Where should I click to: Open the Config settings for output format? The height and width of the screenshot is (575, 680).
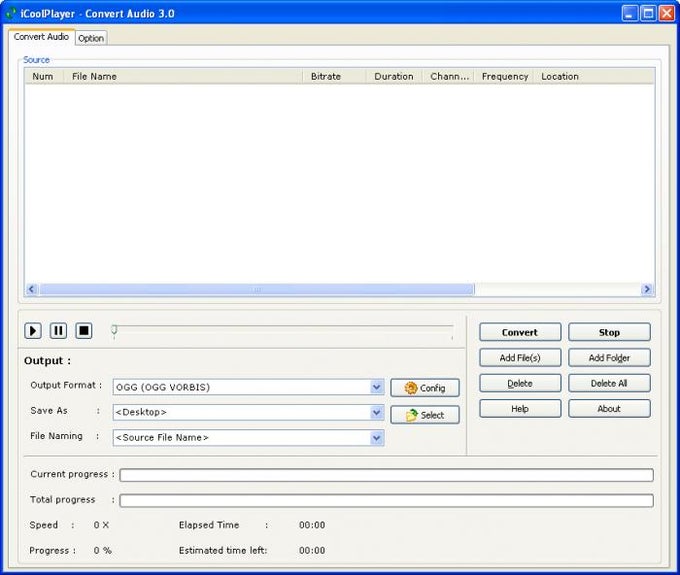425,388
